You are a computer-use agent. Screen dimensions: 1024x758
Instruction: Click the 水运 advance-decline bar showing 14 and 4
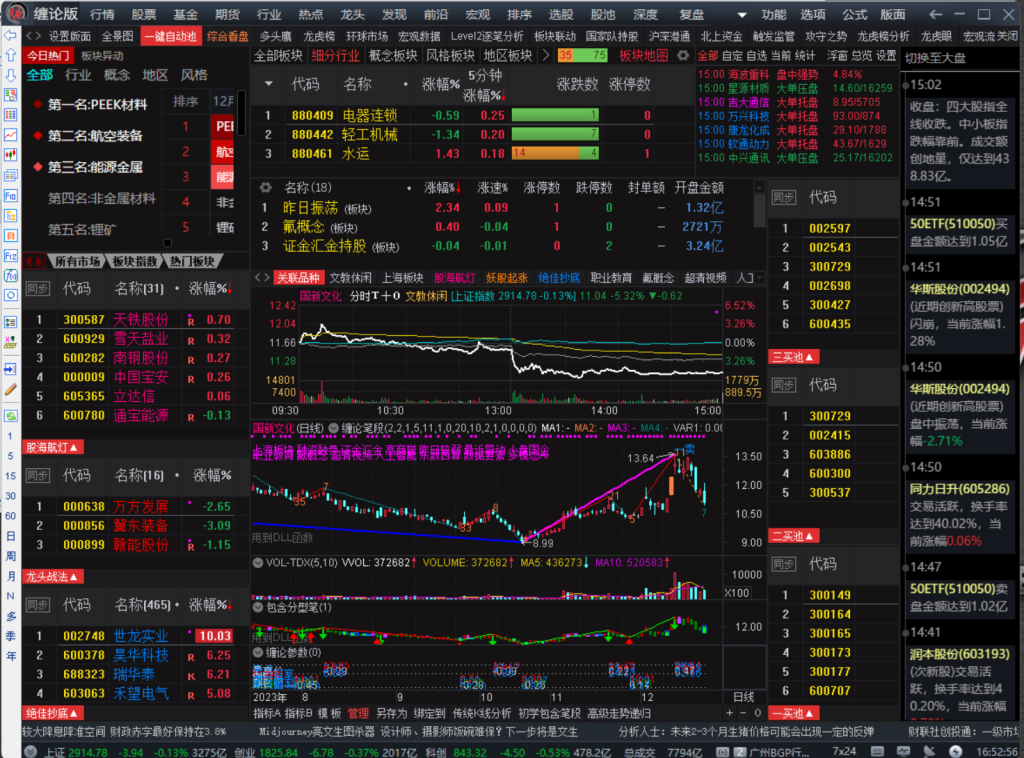pyautogui.click(x=555, y=153)
